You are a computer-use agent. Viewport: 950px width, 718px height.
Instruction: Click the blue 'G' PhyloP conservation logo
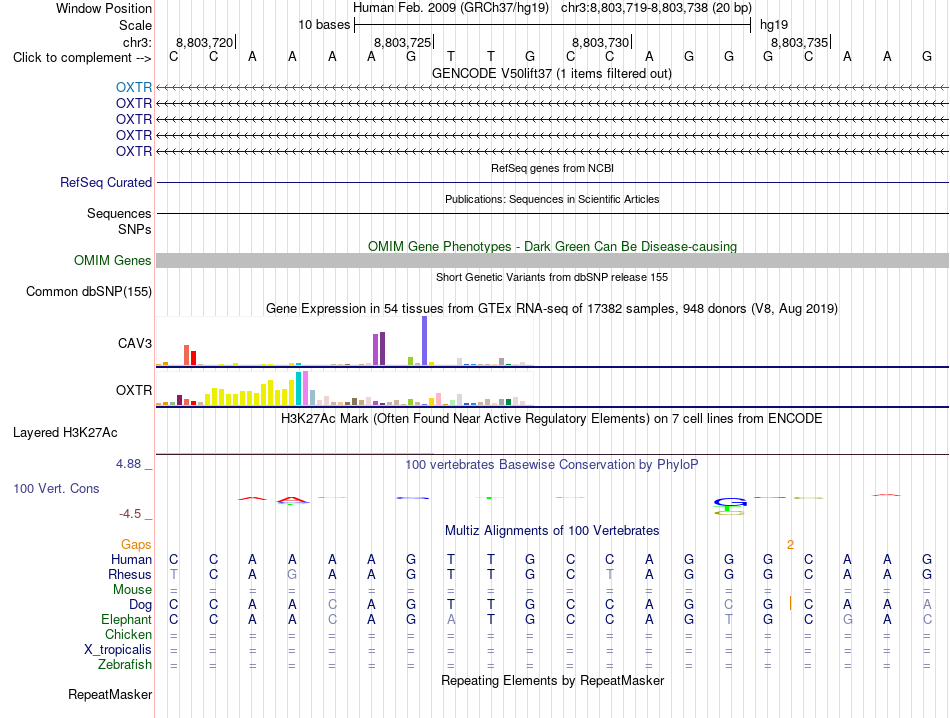click(729, 502)
